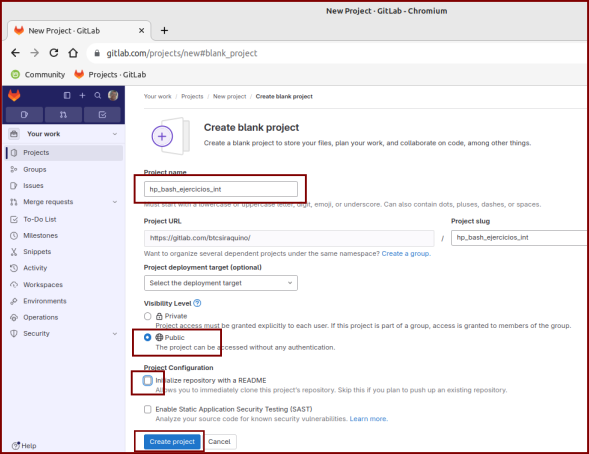Open merge requests counter icon
The width and height of the screenshot is (589, 454).
(63, 115)
